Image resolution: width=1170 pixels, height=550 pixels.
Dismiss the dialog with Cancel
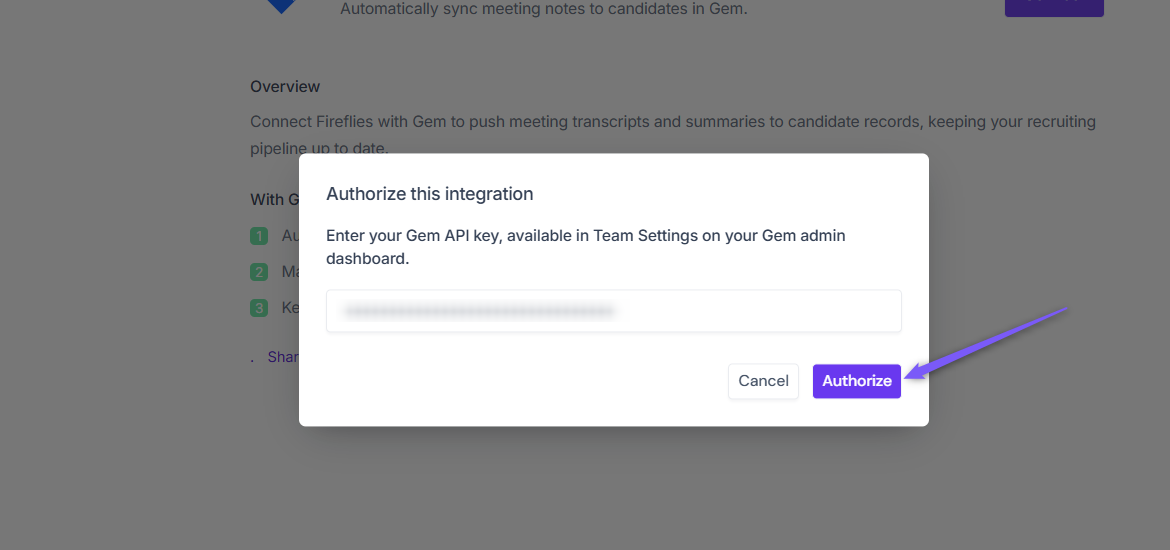coord(763,381)
